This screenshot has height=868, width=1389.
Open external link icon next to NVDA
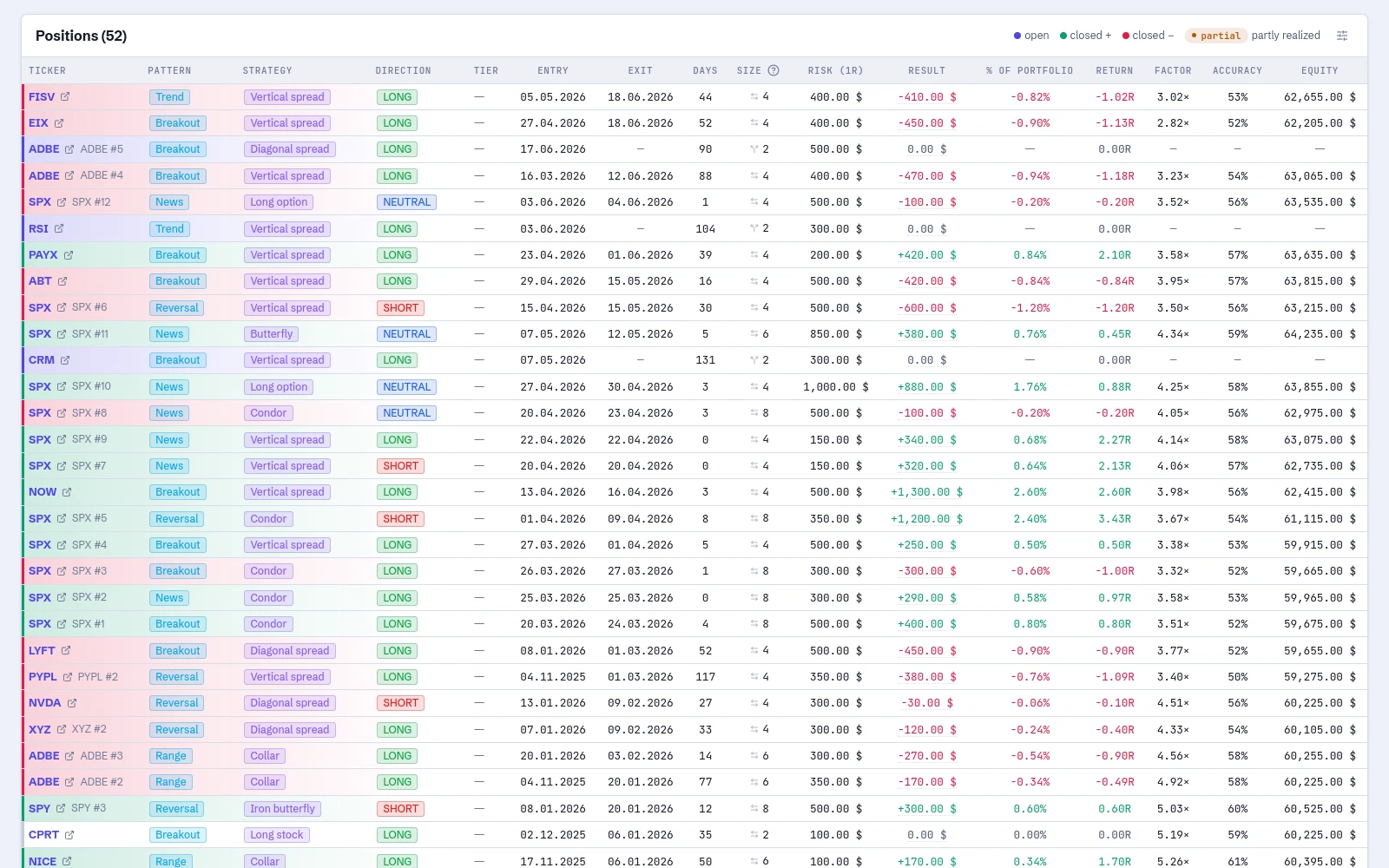[x=72, y=703]
